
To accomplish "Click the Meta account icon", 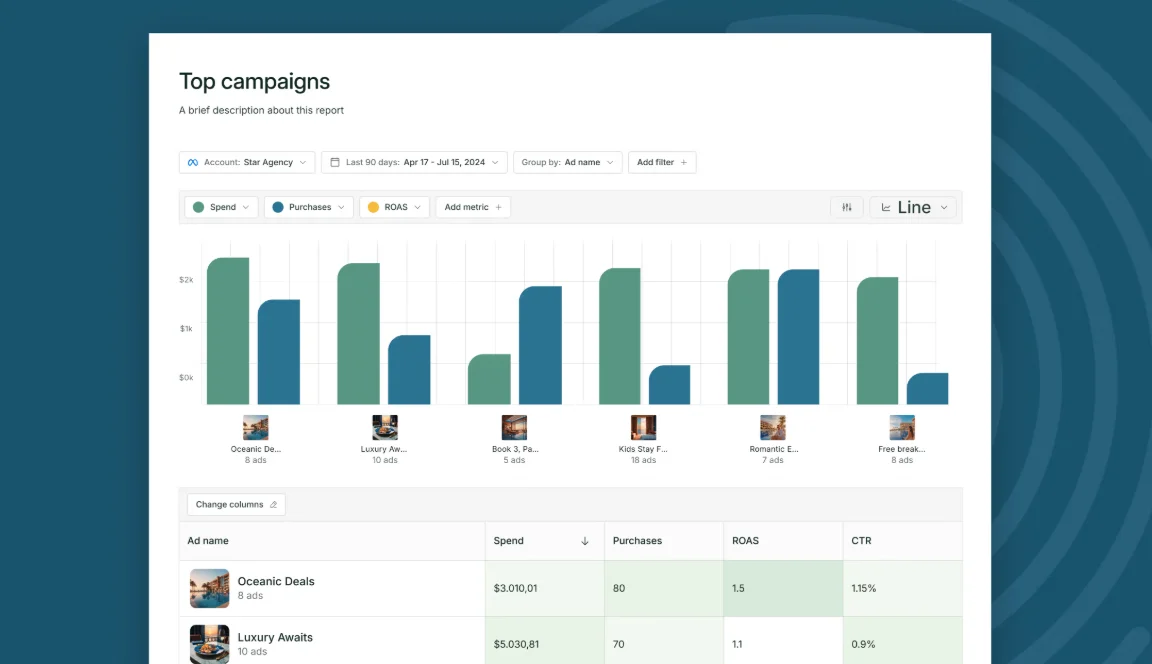I will click(192, 162).
